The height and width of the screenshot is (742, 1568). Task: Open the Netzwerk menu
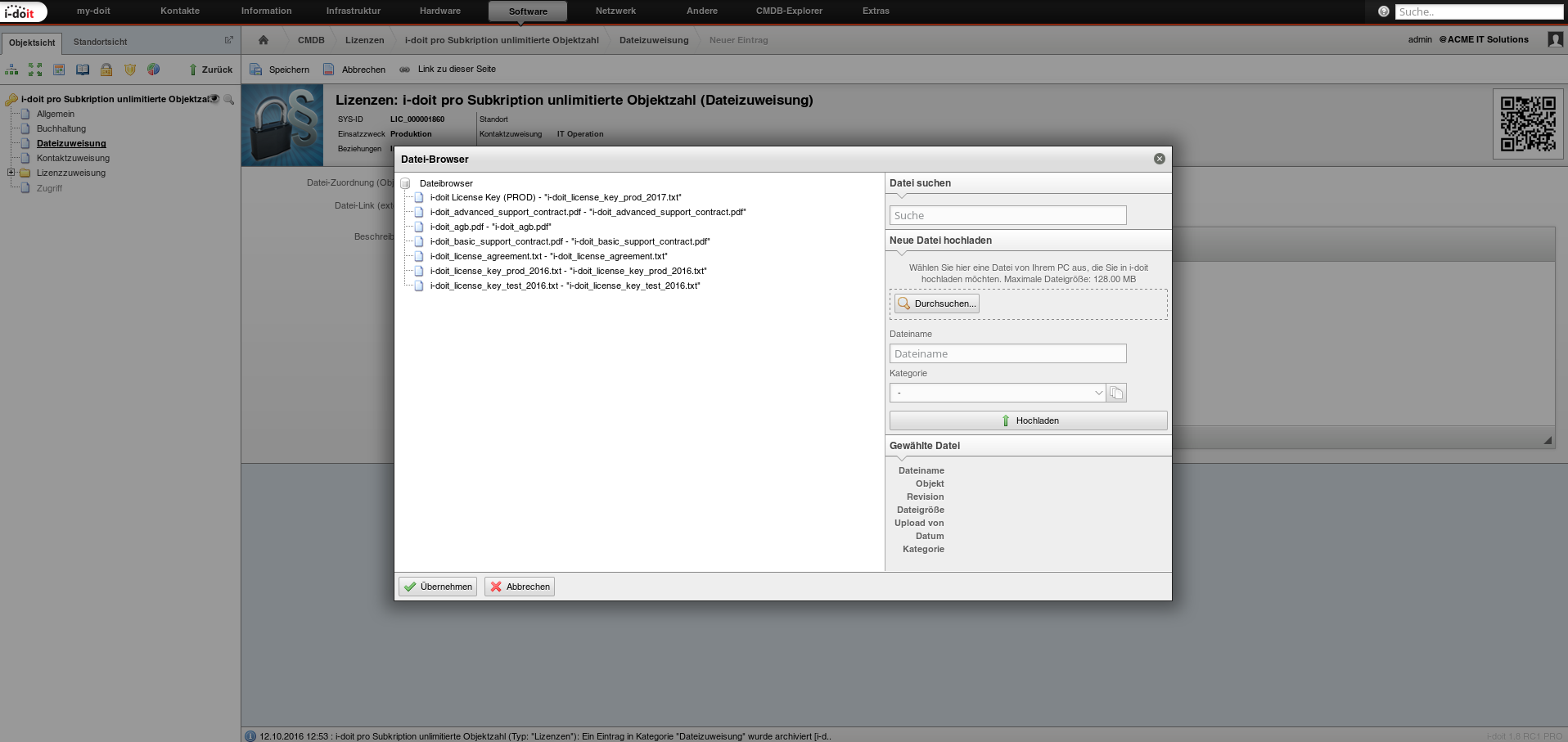click(x=615, y=11)
